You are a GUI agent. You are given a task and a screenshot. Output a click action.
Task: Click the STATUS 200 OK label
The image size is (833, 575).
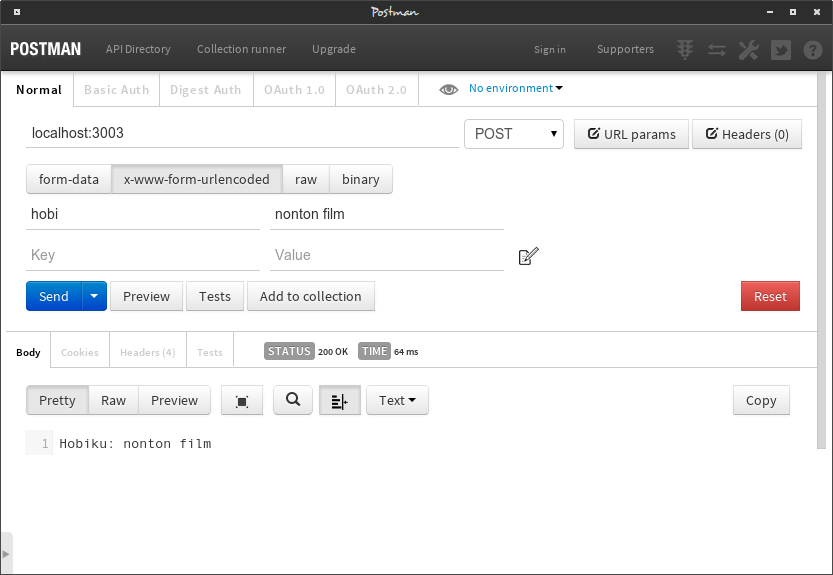(x=306, y=351)
